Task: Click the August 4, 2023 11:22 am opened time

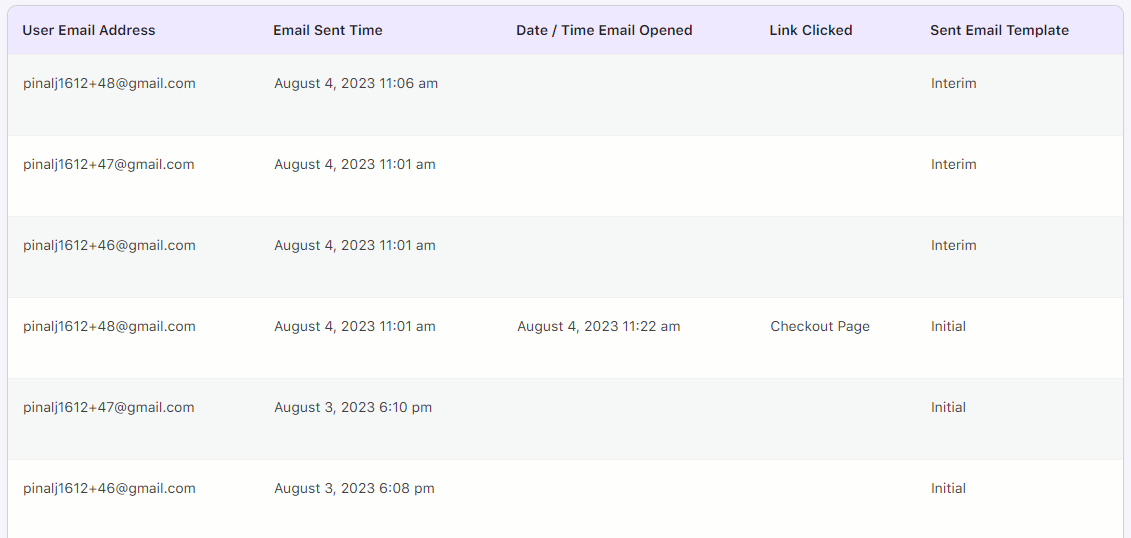Action: click(599, 327)
